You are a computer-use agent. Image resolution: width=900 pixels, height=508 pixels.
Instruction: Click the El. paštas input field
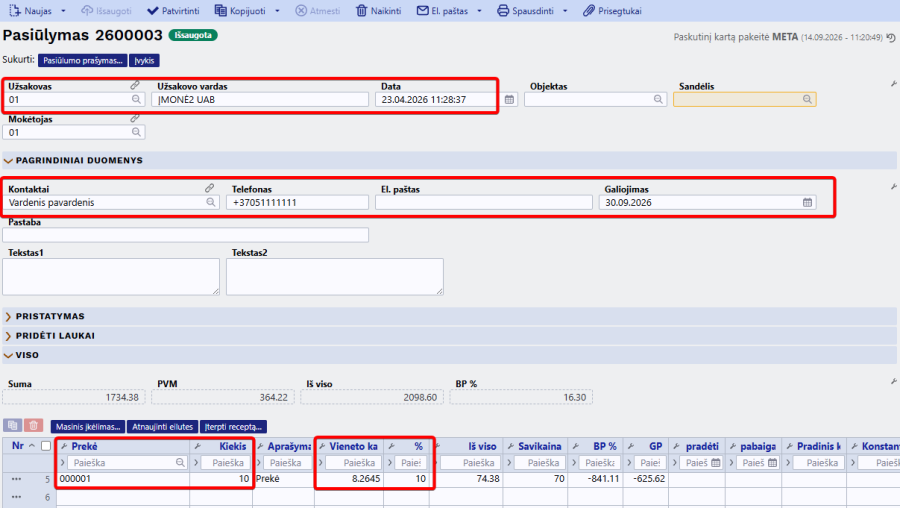pyautogui.click(x=483, y=202)
